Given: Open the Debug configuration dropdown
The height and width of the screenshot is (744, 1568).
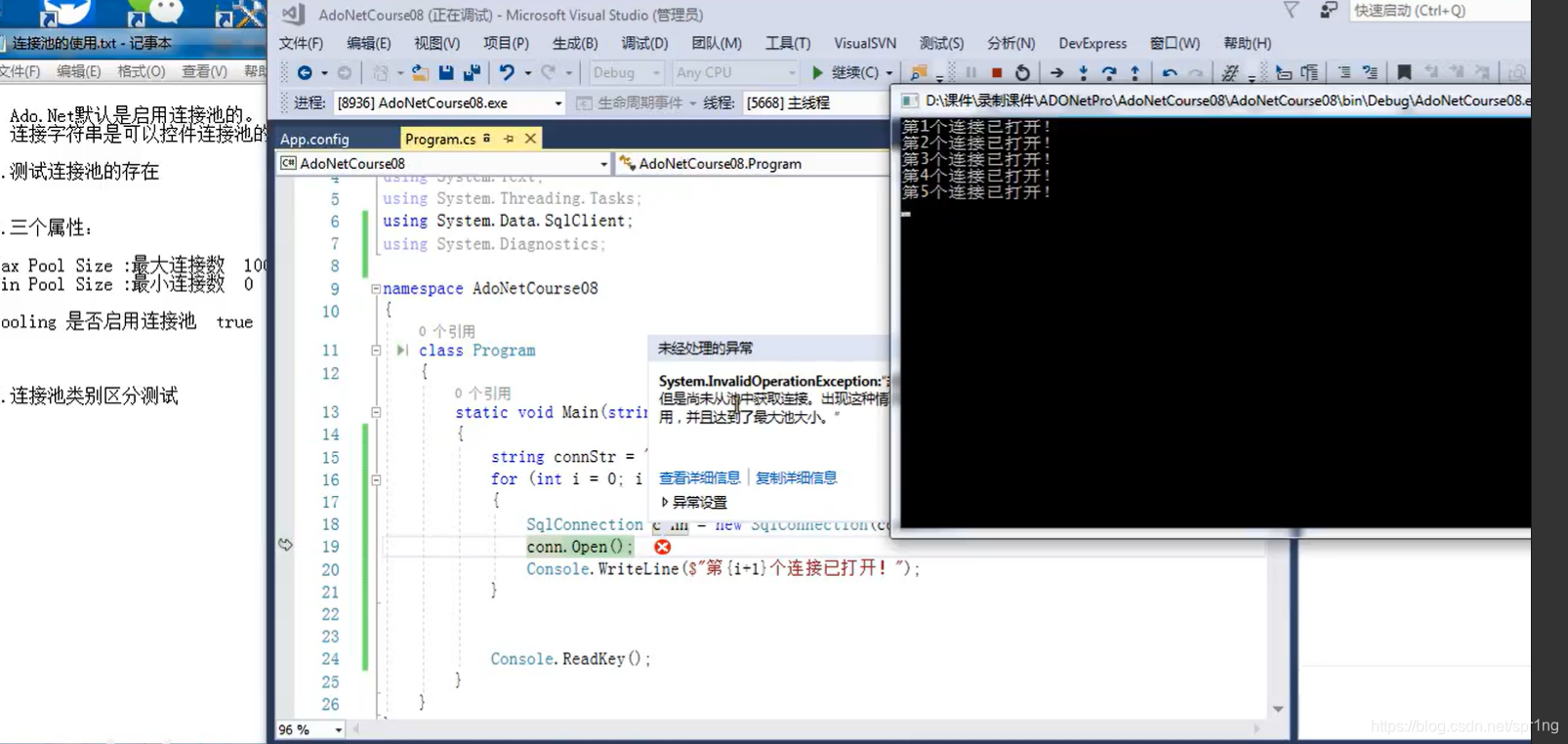Looking at the screenshot, I should [x=626, y=72].
